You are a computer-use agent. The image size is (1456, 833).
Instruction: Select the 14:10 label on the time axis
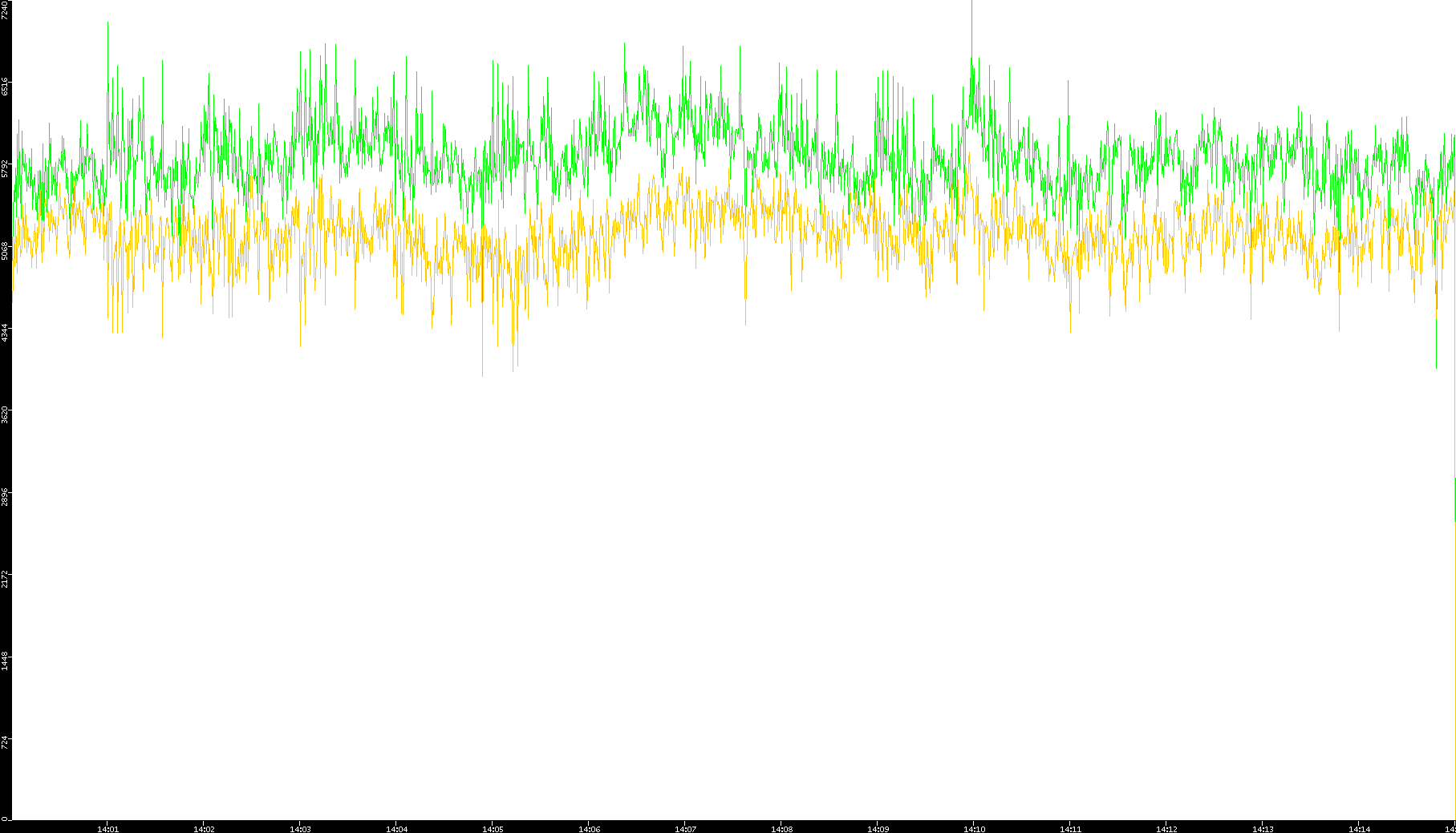975,829
